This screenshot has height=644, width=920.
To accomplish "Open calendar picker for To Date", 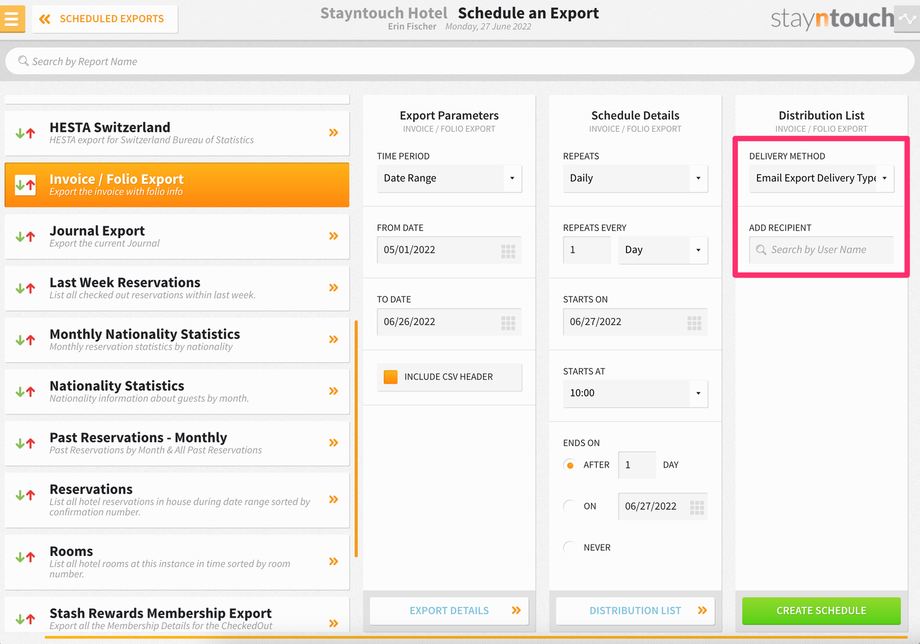I will coord(508,323).
